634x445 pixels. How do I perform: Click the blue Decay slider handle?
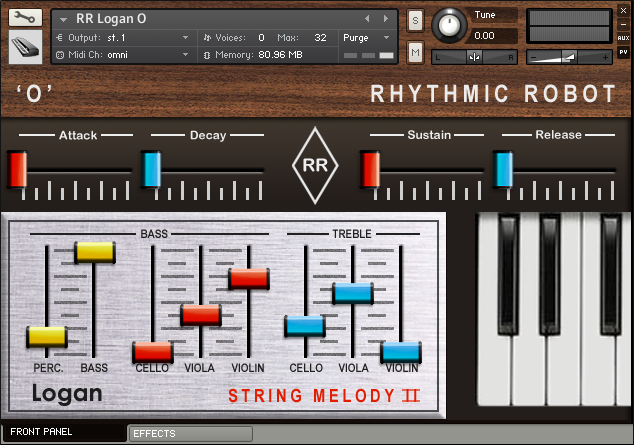tap(151, 169)
